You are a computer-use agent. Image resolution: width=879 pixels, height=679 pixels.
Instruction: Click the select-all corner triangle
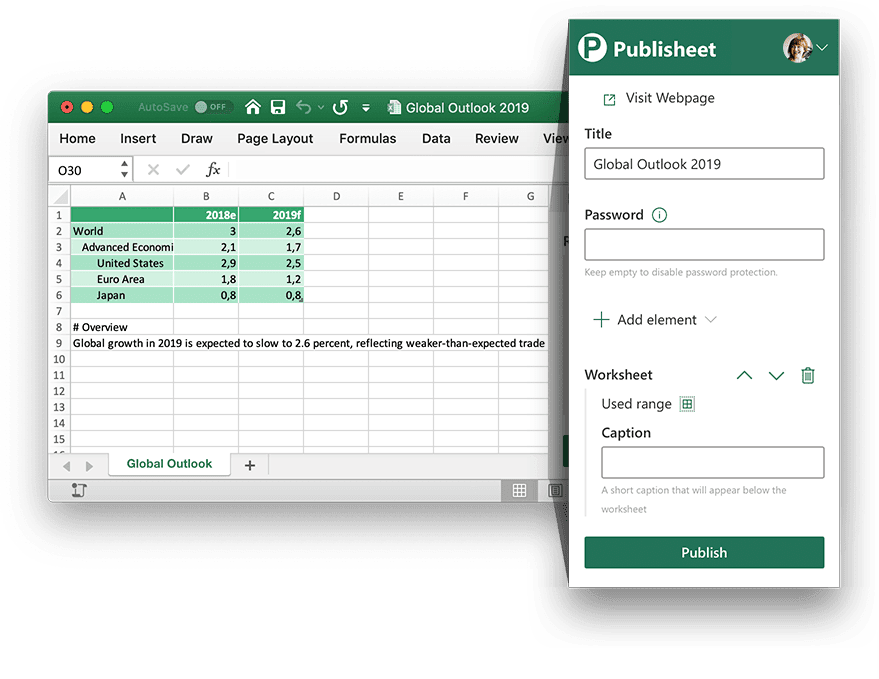point(59,196)
